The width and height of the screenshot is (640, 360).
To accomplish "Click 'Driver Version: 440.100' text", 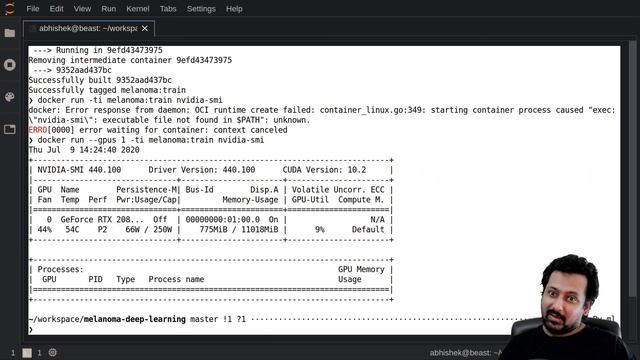I will [202, 170].
